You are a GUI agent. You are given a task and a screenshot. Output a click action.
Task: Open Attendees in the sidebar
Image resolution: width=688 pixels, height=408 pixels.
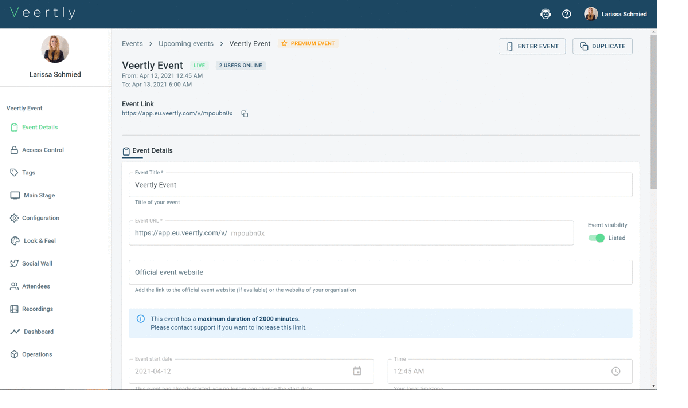30,286
